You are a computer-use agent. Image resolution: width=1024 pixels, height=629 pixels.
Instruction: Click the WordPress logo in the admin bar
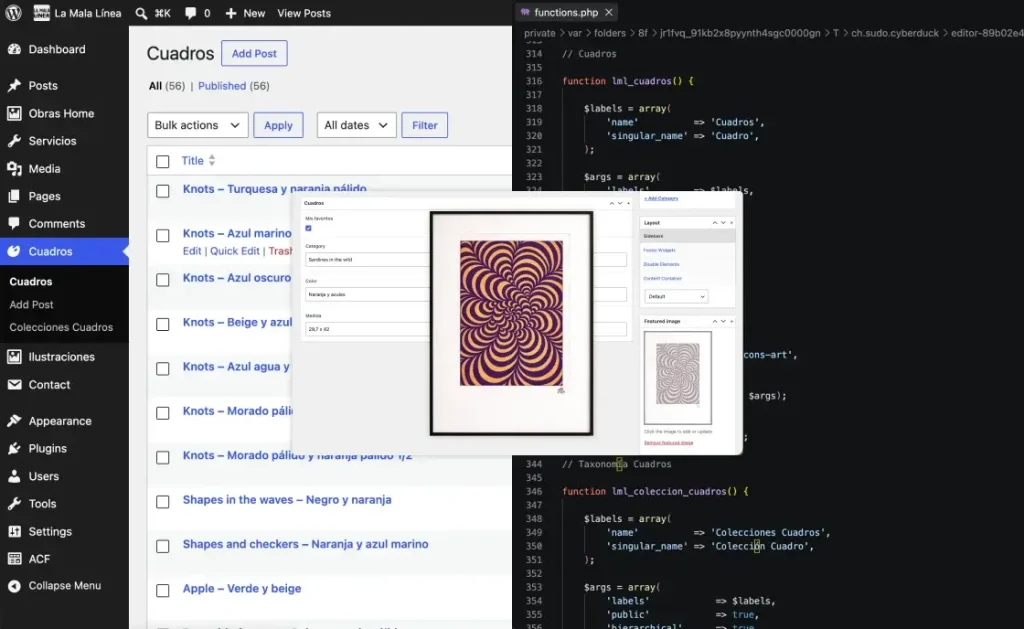13,13
